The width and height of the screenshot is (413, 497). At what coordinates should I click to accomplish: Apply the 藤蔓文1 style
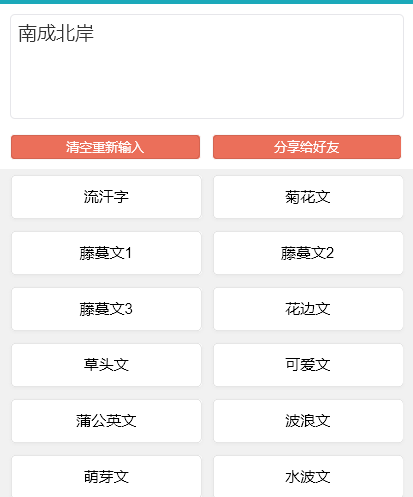pyautogui.click(x=106, y=253)
